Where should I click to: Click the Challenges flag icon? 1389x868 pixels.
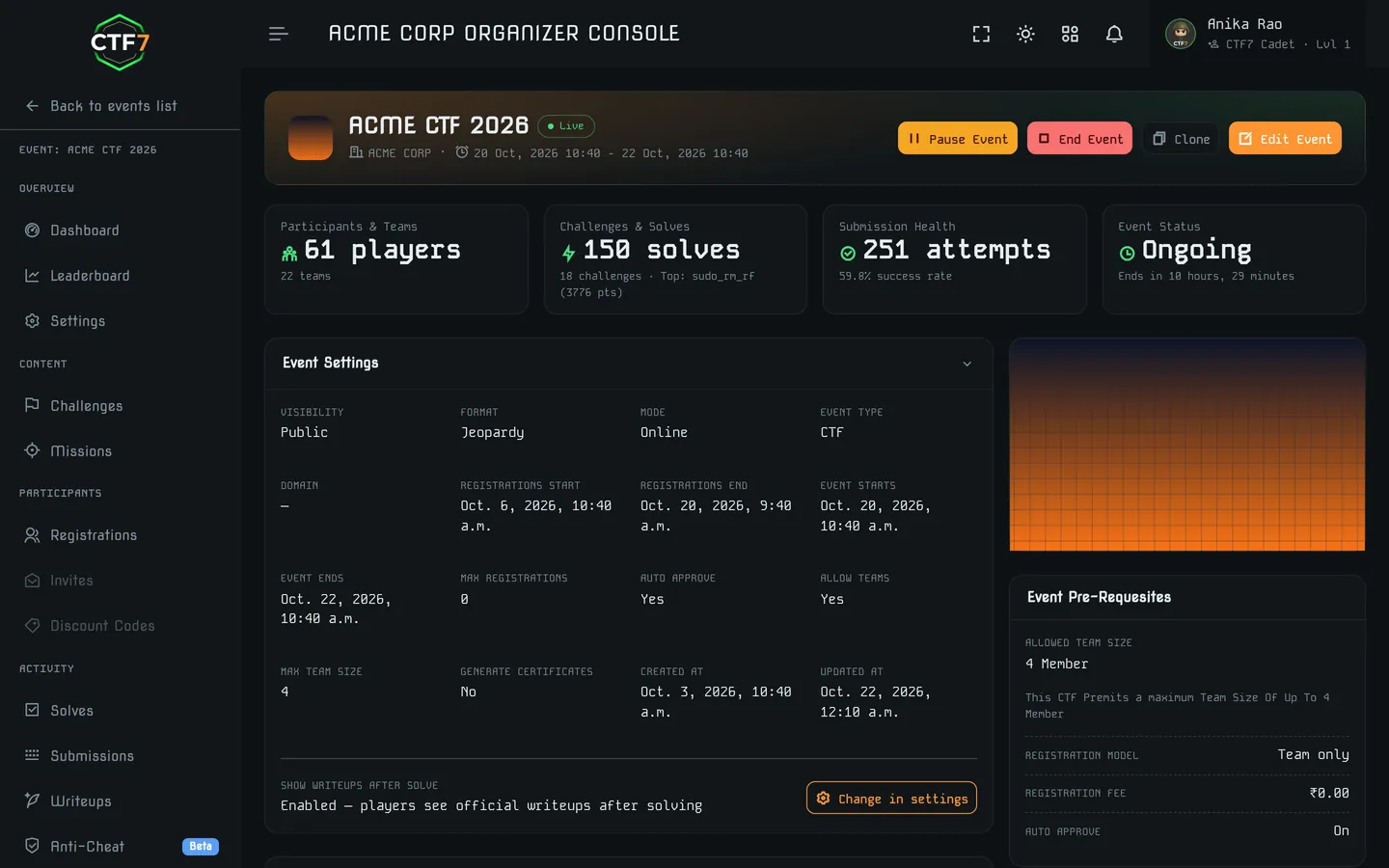click(32, 405)
